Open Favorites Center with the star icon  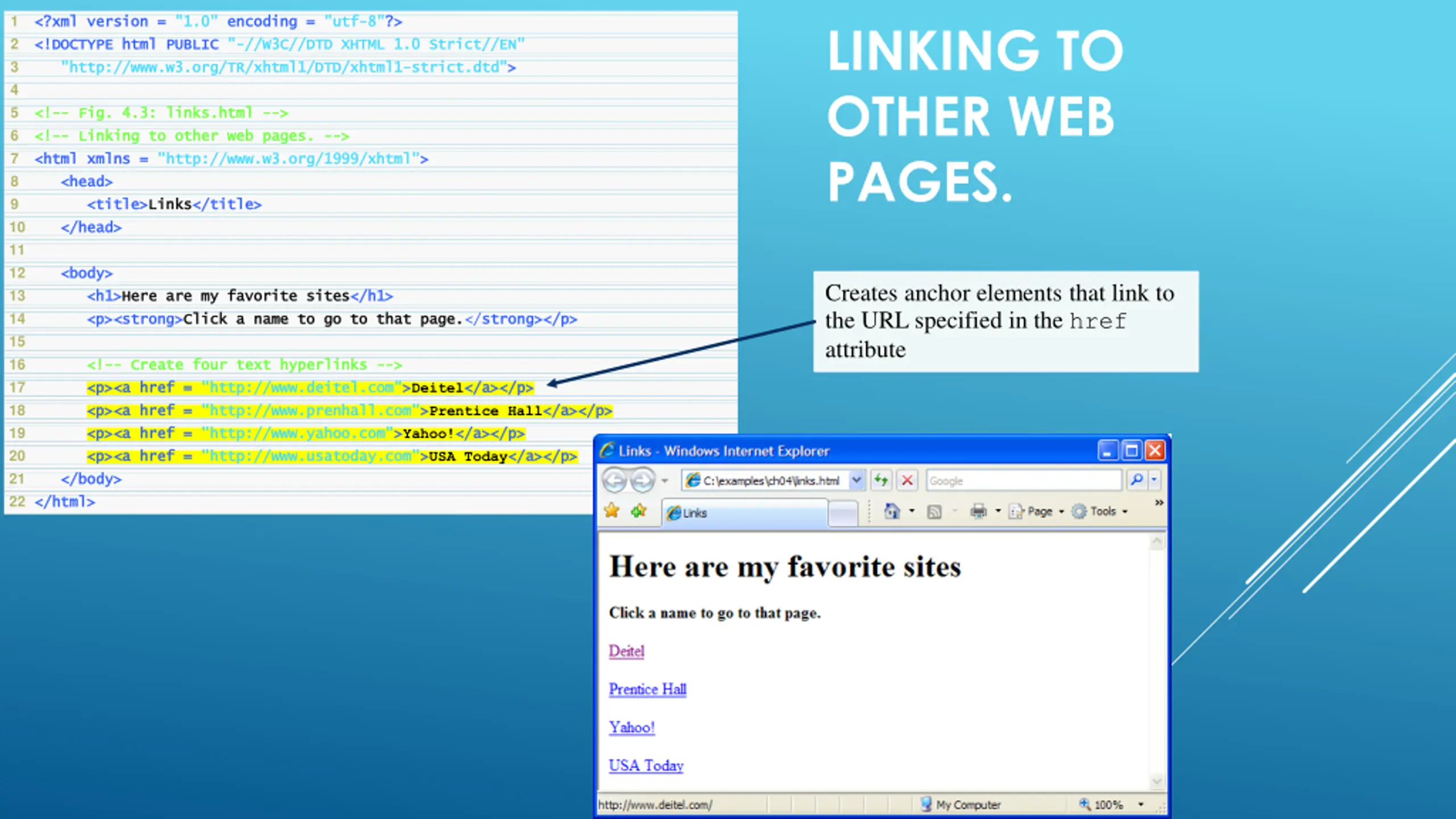pyautogui.click(x=612, y=511)
